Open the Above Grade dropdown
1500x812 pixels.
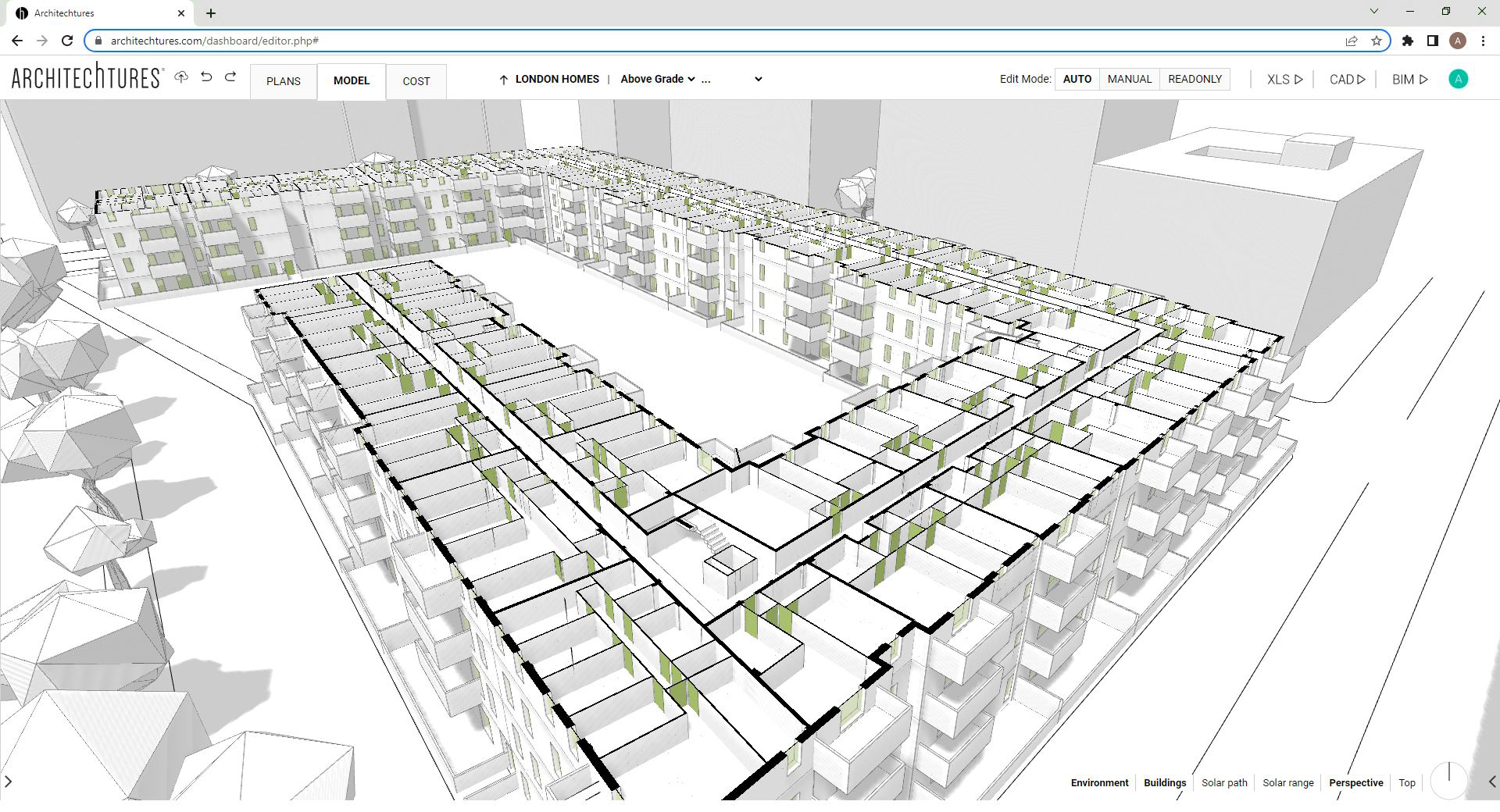coord(658,79)
